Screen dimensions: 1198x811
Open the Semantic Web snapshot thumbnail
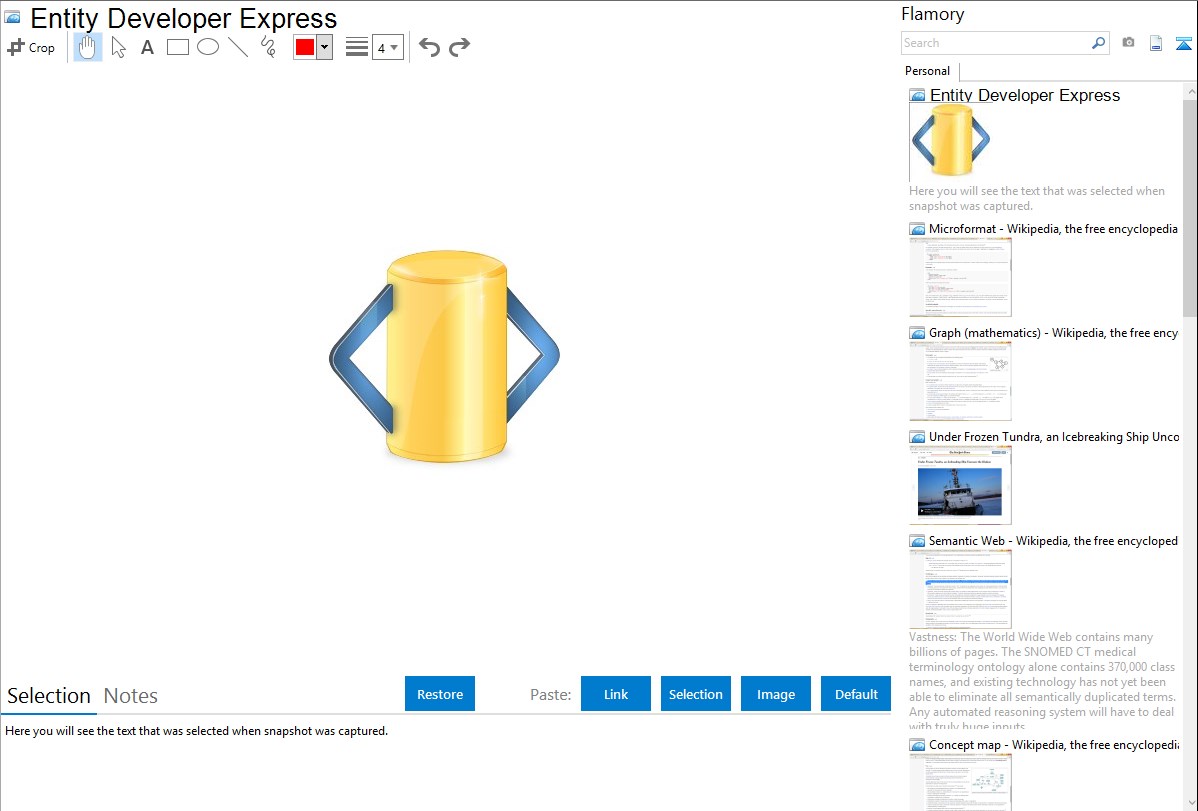click(x=960, y=589)
